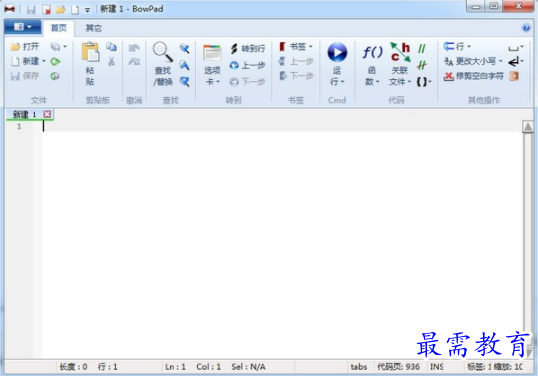This screenshot has width=538, height=376.
Task: Click Col : 1 in status bar
Action: coord(209,367)
